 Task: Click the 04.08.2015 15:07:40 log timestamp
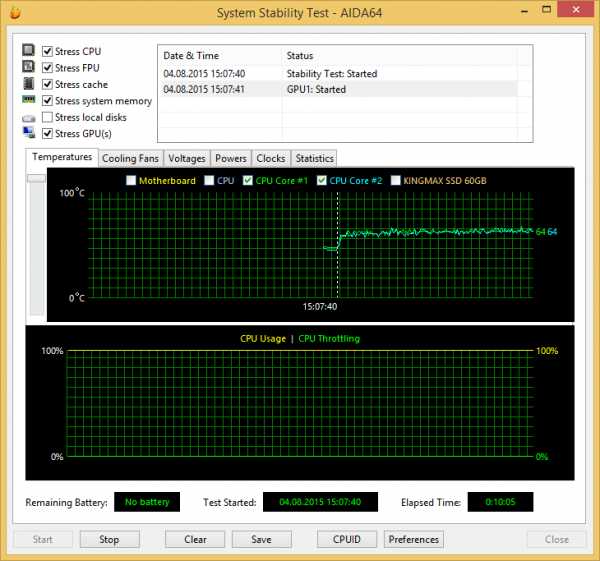click(204, 73)
